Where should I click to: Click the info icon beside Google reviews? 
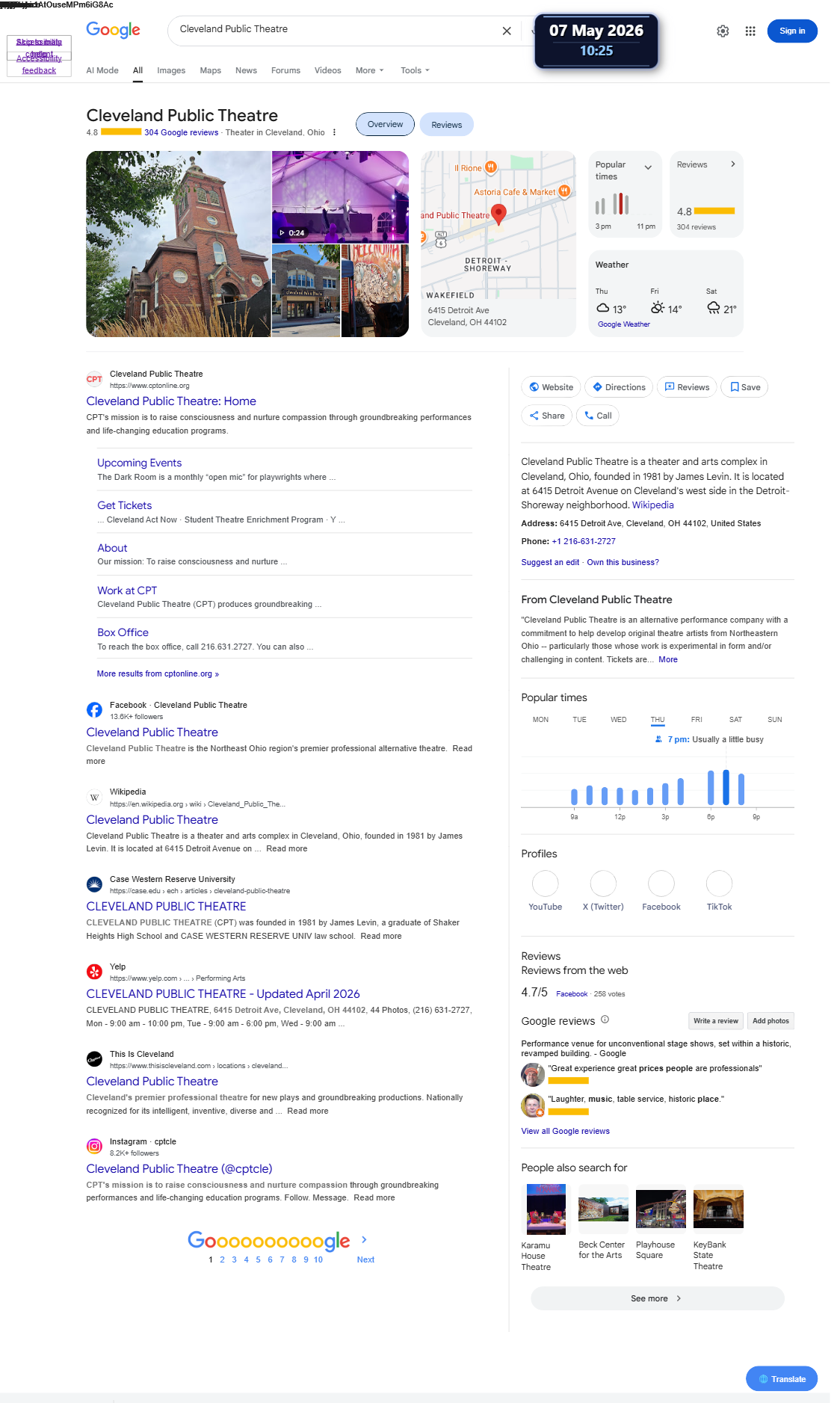605,1020
